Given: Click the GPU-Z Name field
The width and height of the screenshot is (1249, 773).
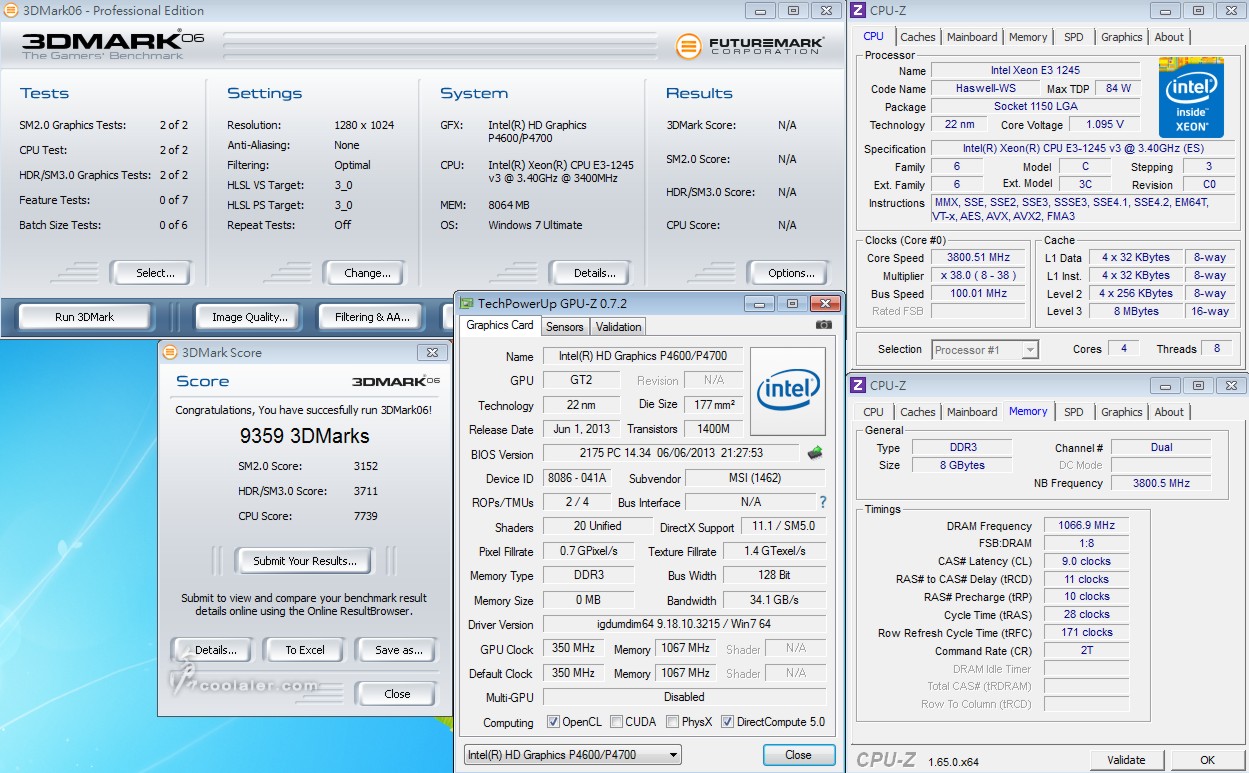Looking at the screenshot, I should (643, 356).
